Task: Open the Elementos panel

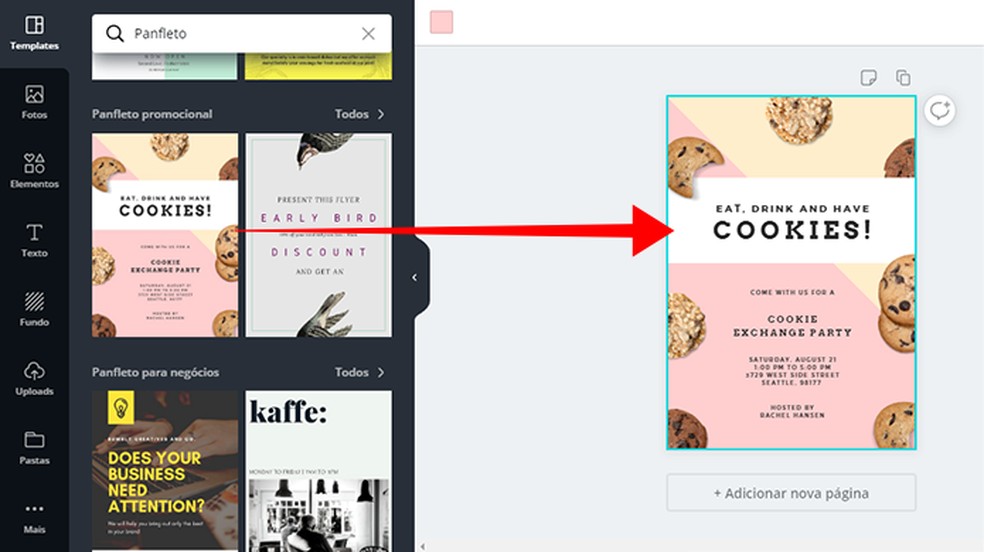Action: (x=34, y=171)
